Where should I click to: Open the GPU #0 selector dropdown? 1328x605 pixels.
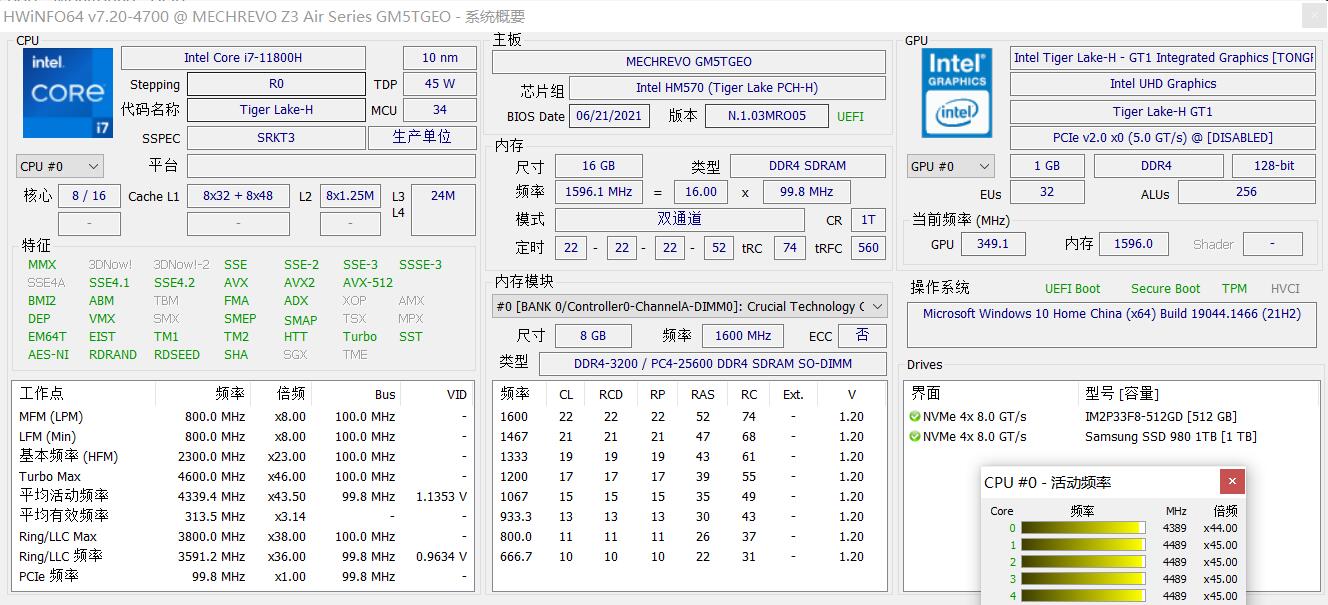(950, 166)
